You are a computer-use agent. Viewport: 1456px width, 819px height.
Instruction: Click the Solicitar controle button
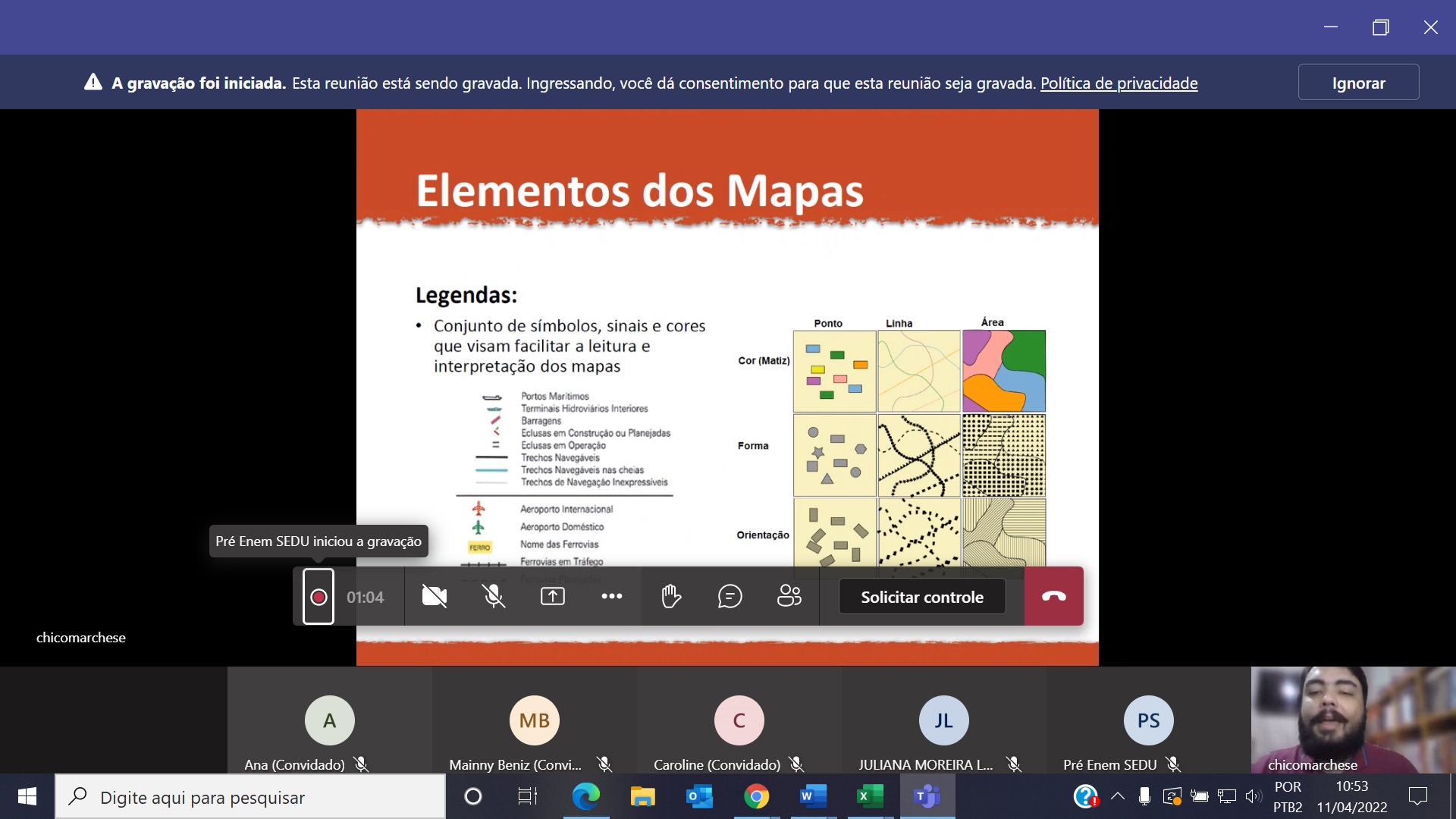point(922,597)
